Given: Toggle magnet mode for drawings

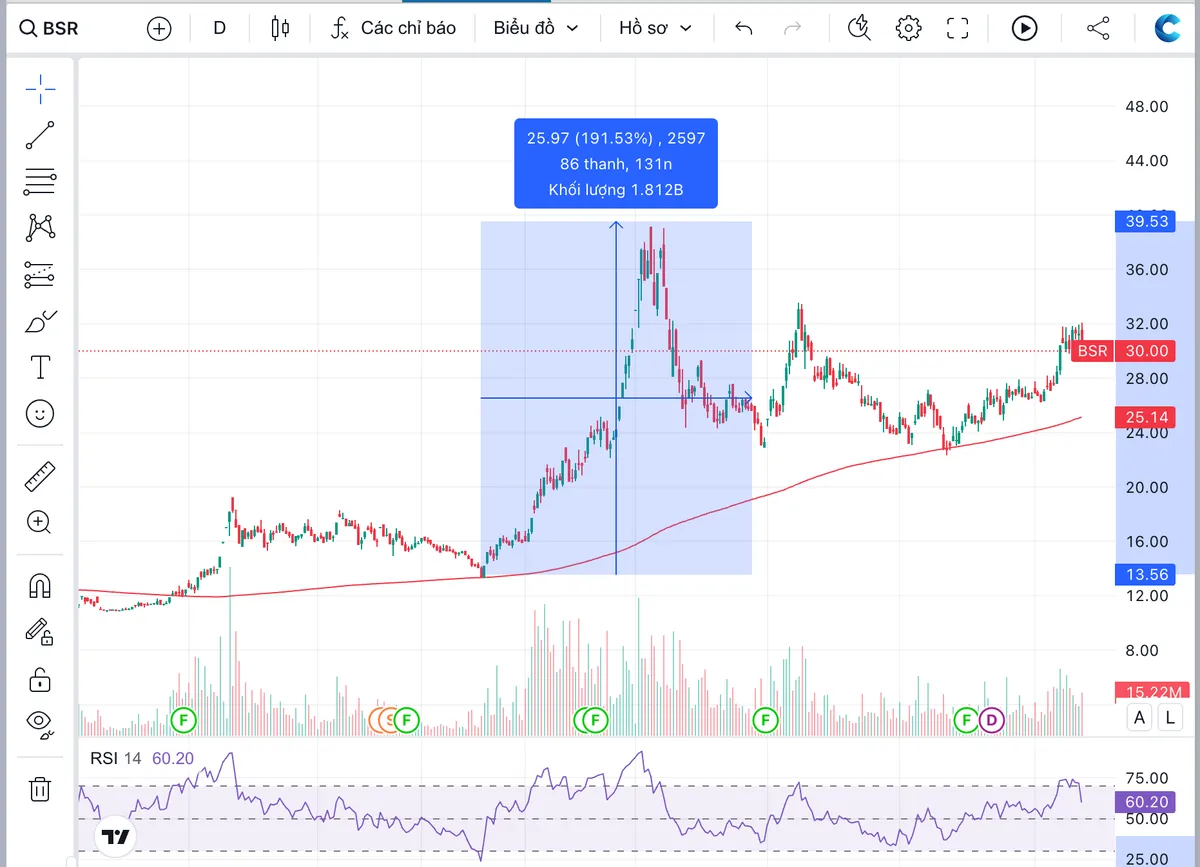Looking at the screenshot, I should point(40,585).
